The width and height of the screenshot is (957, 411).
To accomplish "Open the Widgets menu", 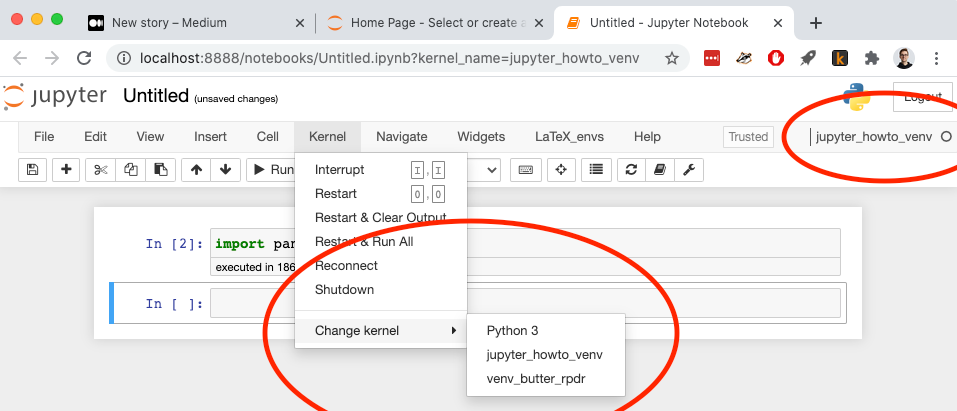I will click(x=481, y=137).
